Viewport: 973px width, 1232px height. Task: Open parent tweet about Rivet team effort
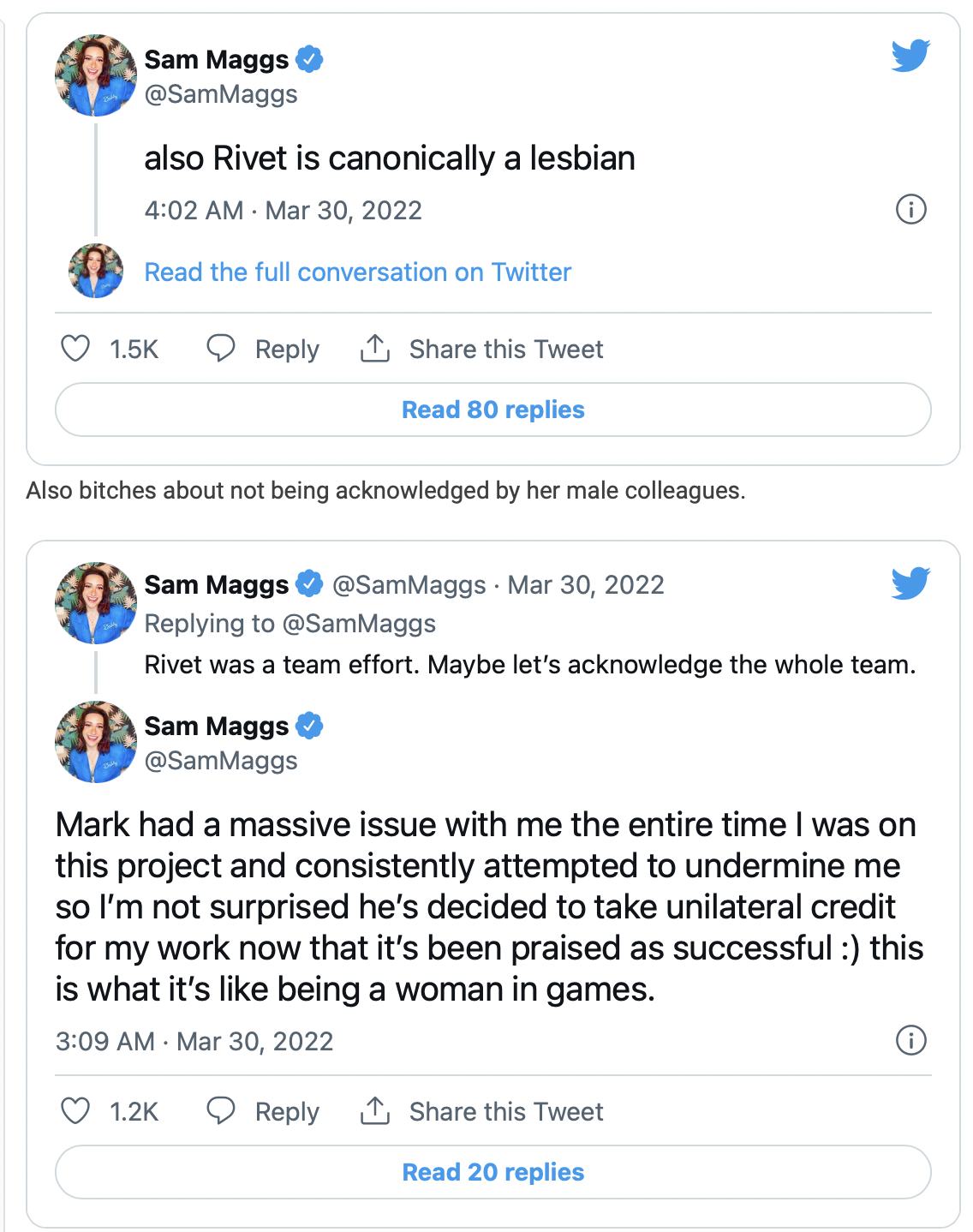point(529,665)
